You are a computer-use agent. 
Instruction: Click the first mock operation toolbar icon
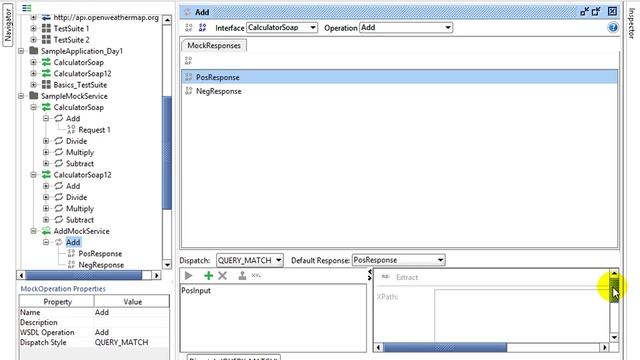189,28
